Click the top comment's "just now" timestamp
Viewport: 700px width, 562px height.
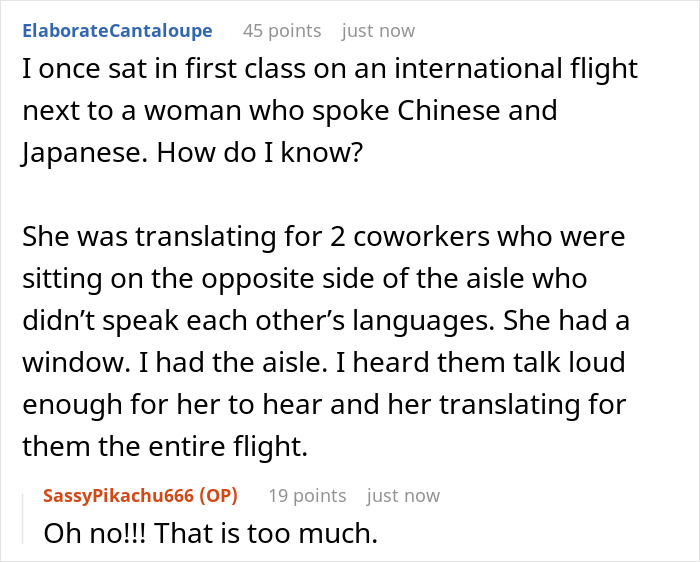click(x=378, y=31)
